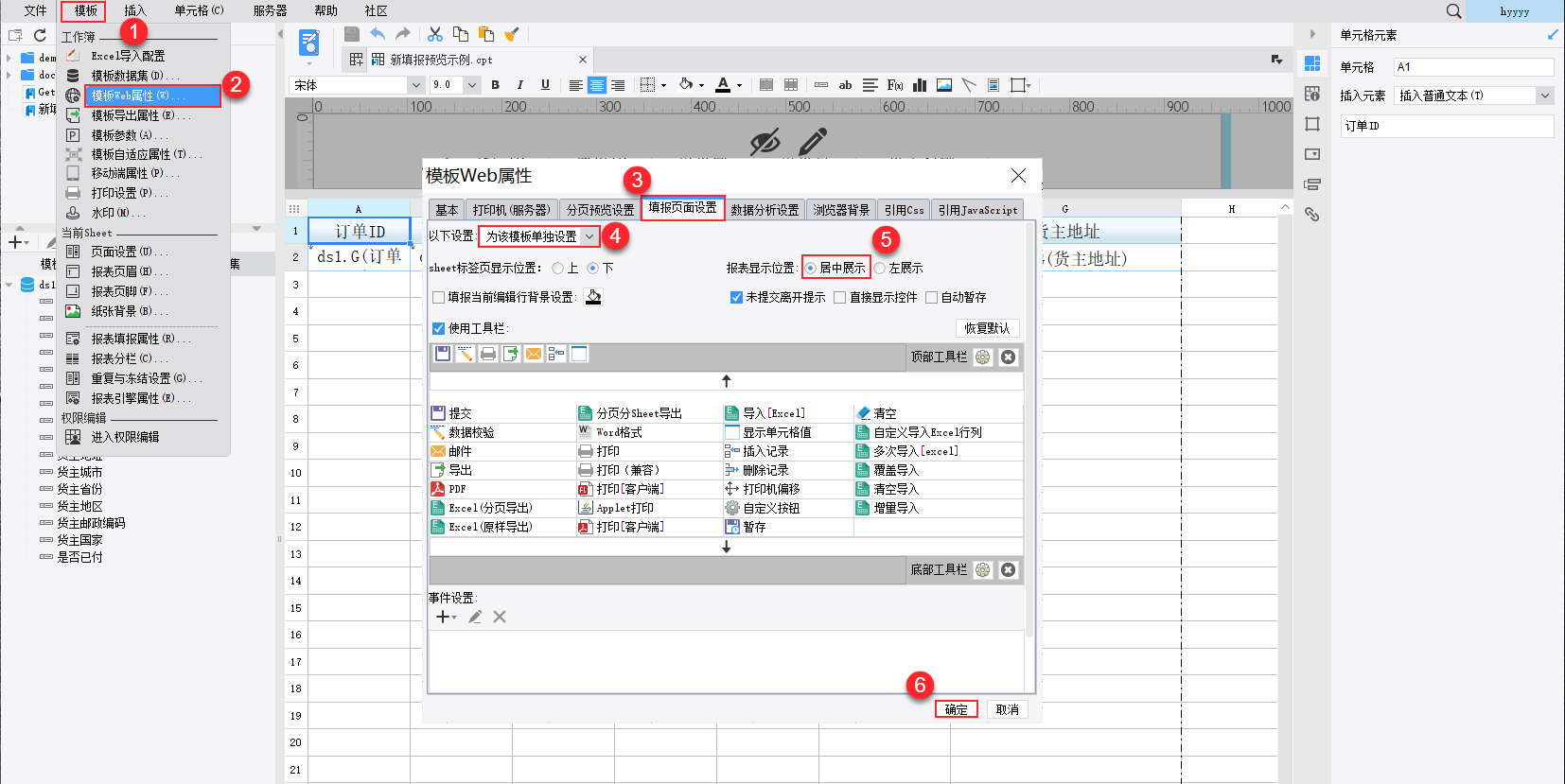Click the format painter brush icon
The image size is (1565, 784).
click(x=512, y=34)
